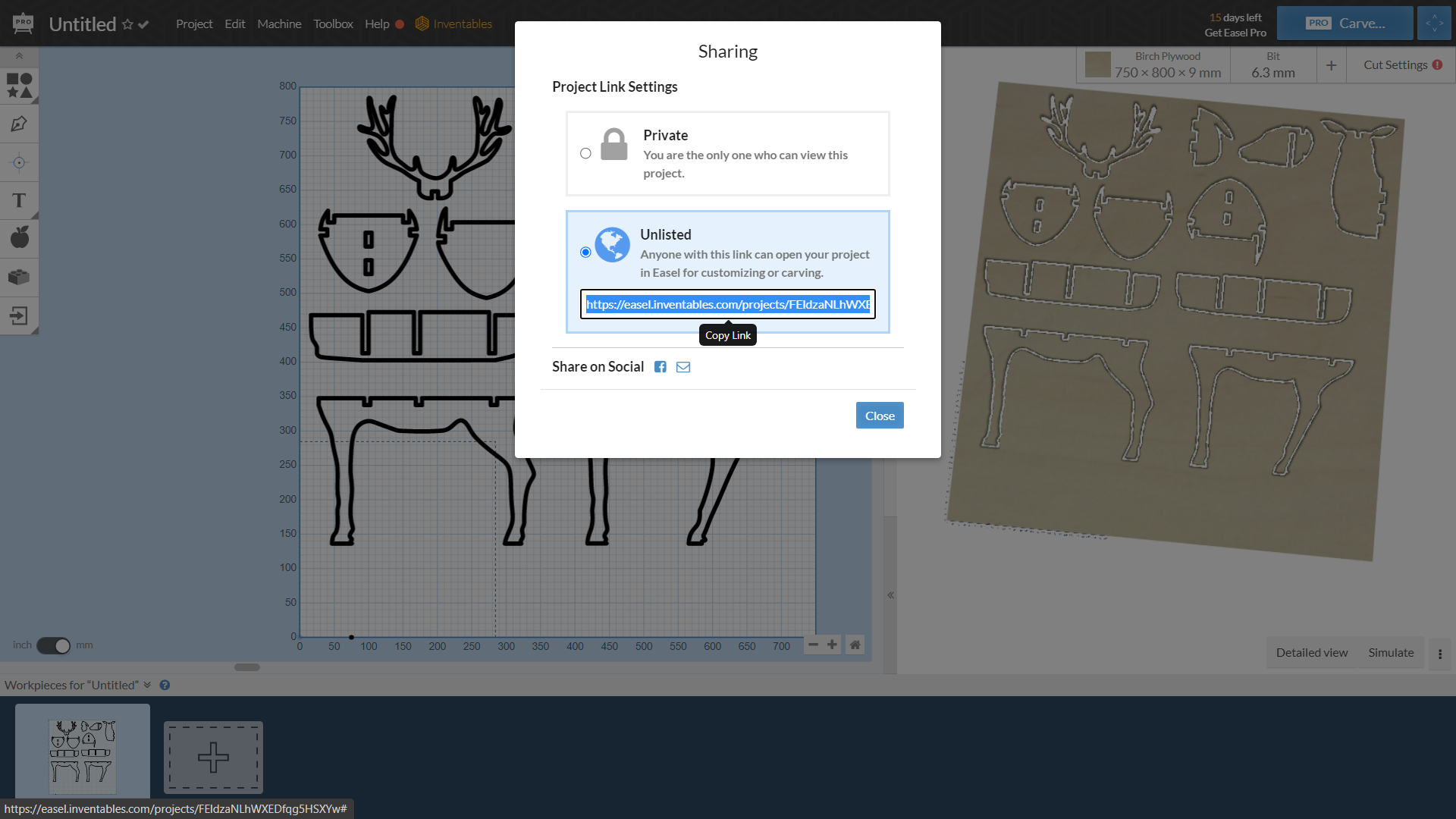Click the Facebook share icon

click(x=660, y=366)
